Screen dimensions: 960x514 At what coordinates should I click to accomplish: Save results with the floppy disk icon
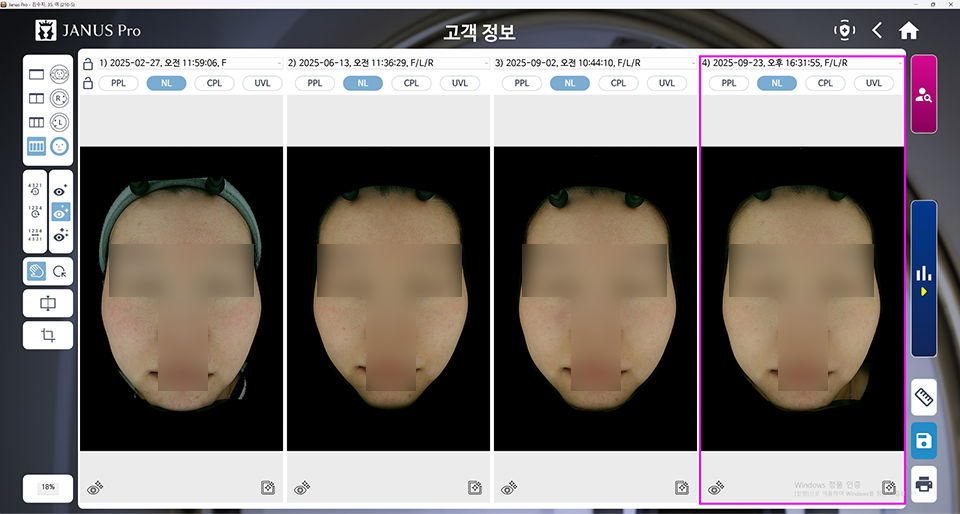[924, 441]
